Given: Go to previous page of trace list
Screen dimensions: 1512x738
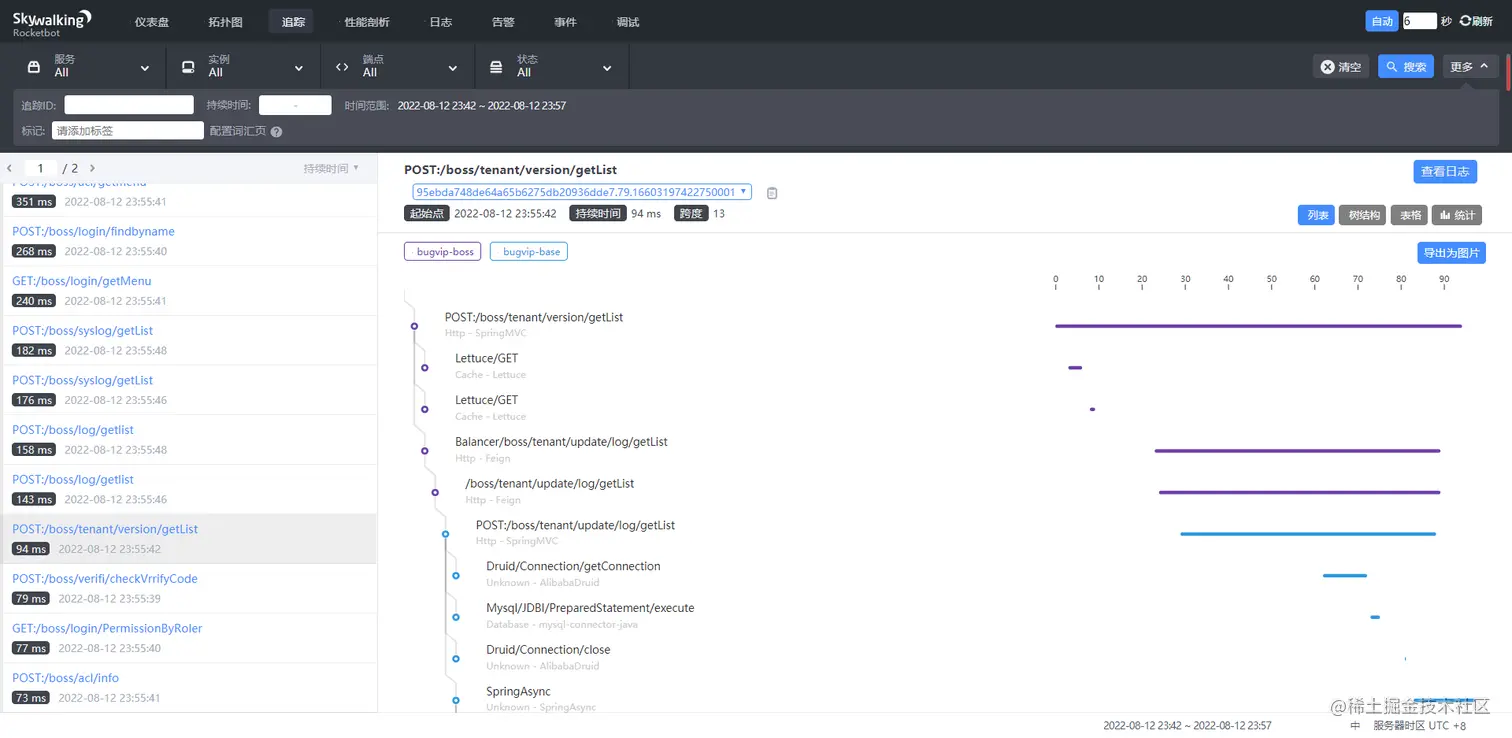Looking at the screenshot, I should click(x=10, y=168).
